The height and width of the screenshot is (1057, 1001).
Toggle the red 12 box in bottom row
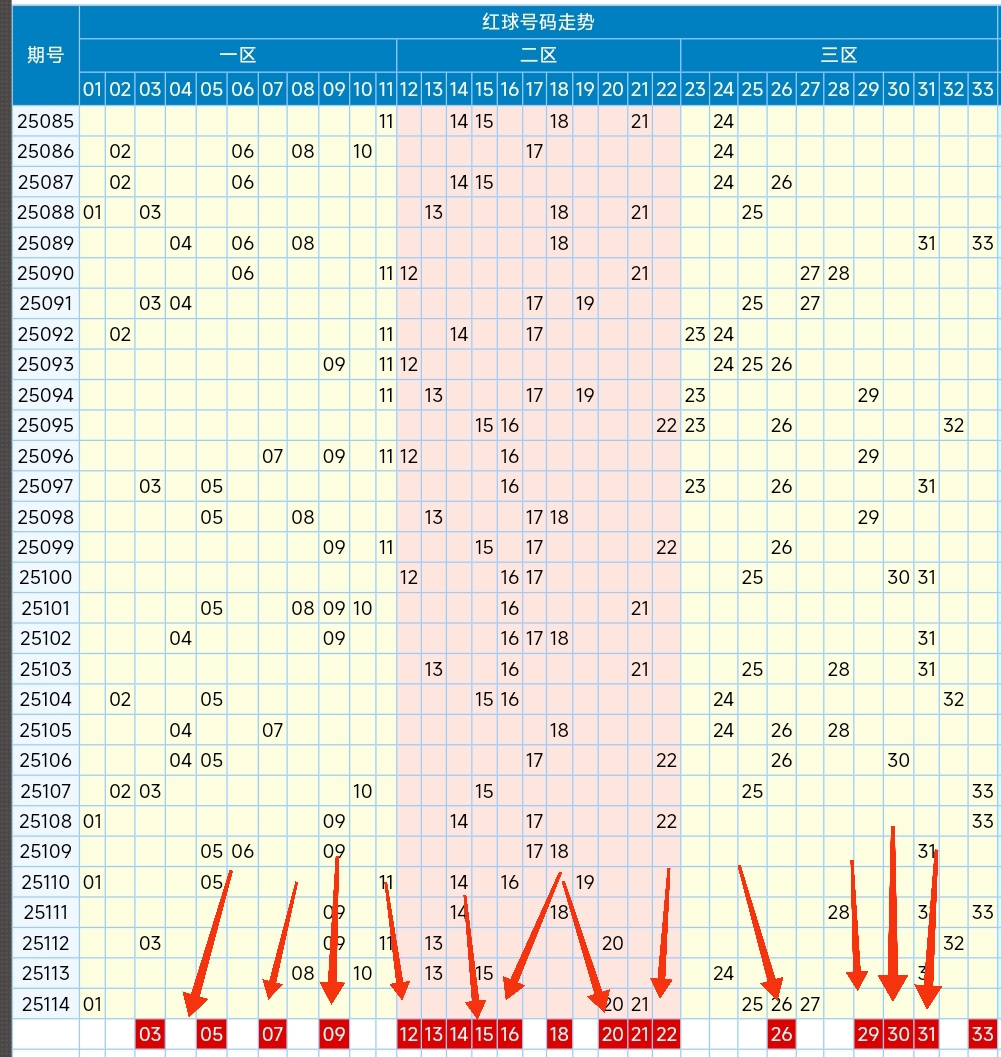[408, 1033]
